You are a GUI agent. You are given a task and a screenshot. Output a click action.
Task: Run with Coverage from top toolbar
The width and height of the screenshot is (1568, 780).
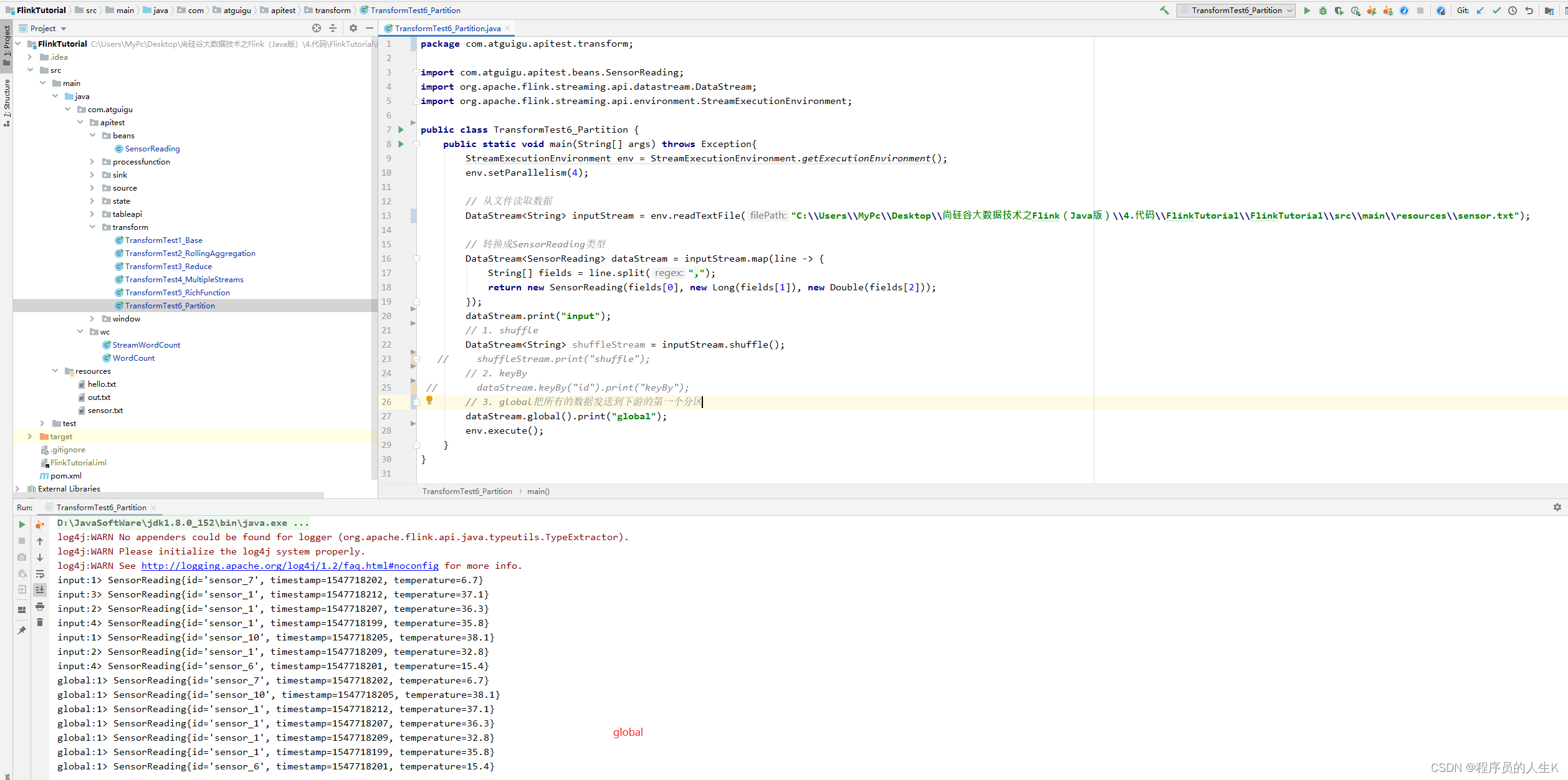[x=1339, y=11]
